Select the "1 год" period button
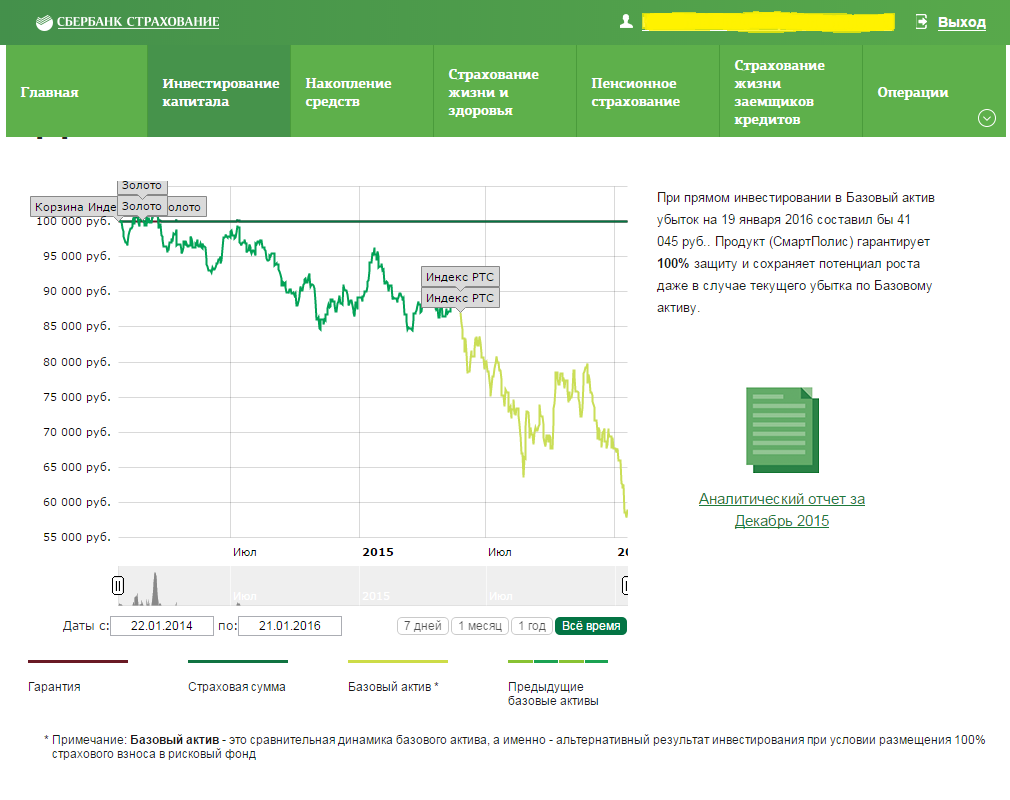Image resolution: width=1010 pixels, height=800 pixels. (532, 626)
